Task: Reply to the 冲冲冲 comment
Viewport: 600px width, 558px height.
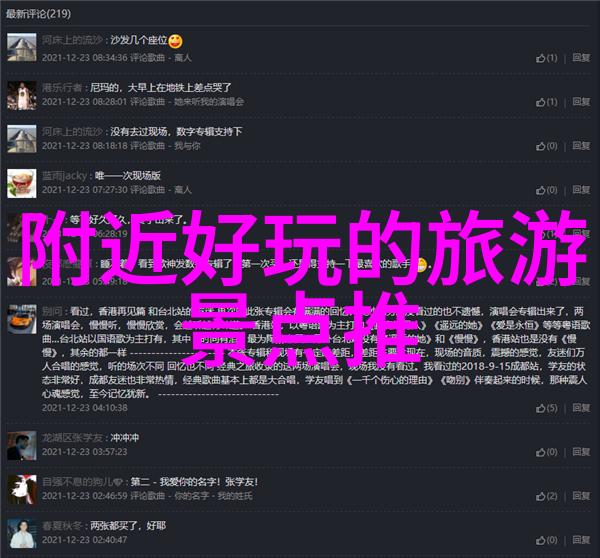Action: pyautogui.click(x=581, y=452)
